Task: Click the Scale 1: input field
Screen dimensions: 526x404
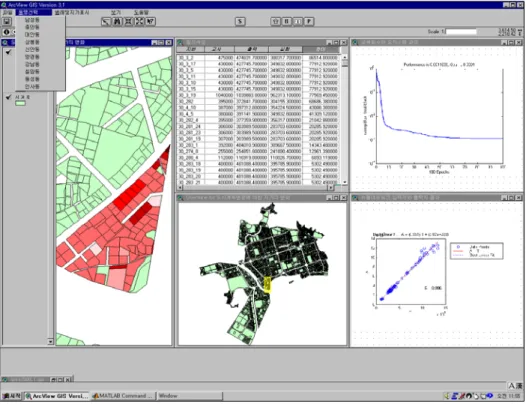Action: coord(461,32)
